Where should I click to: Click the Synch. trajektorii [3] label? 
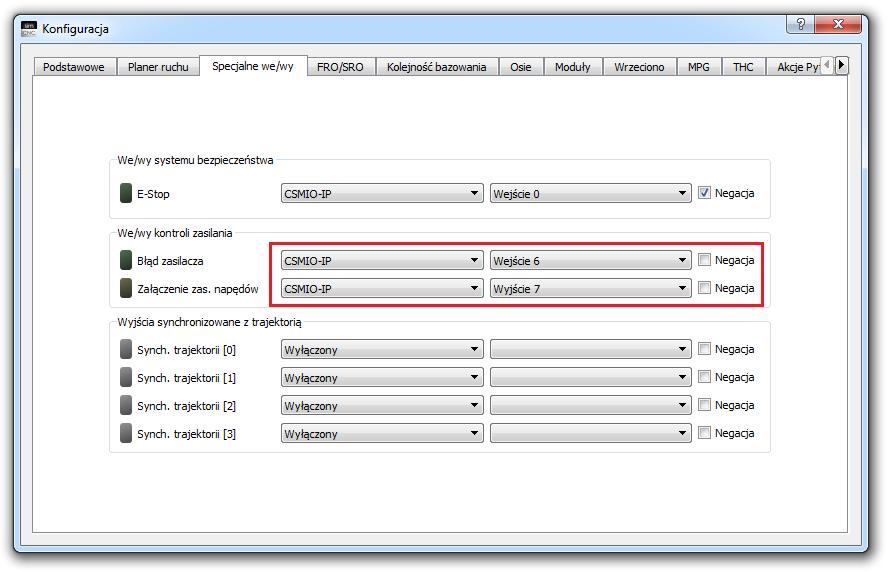tap(186, 434)
